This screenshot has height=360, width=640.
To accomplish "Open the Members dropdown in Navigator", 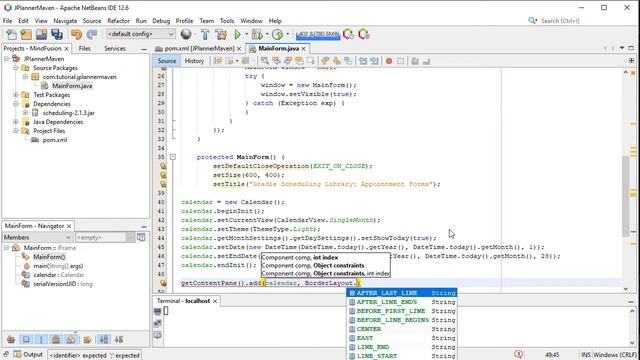I will tap(37, 237).
